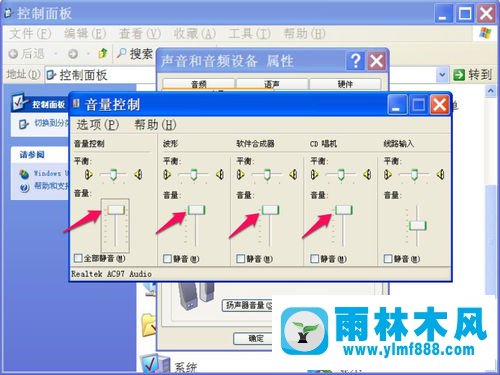Image resolution: width=500 pixels, height=375 pixels.
Task: Open 选项(P) menu in volume control
Action: 98,125
